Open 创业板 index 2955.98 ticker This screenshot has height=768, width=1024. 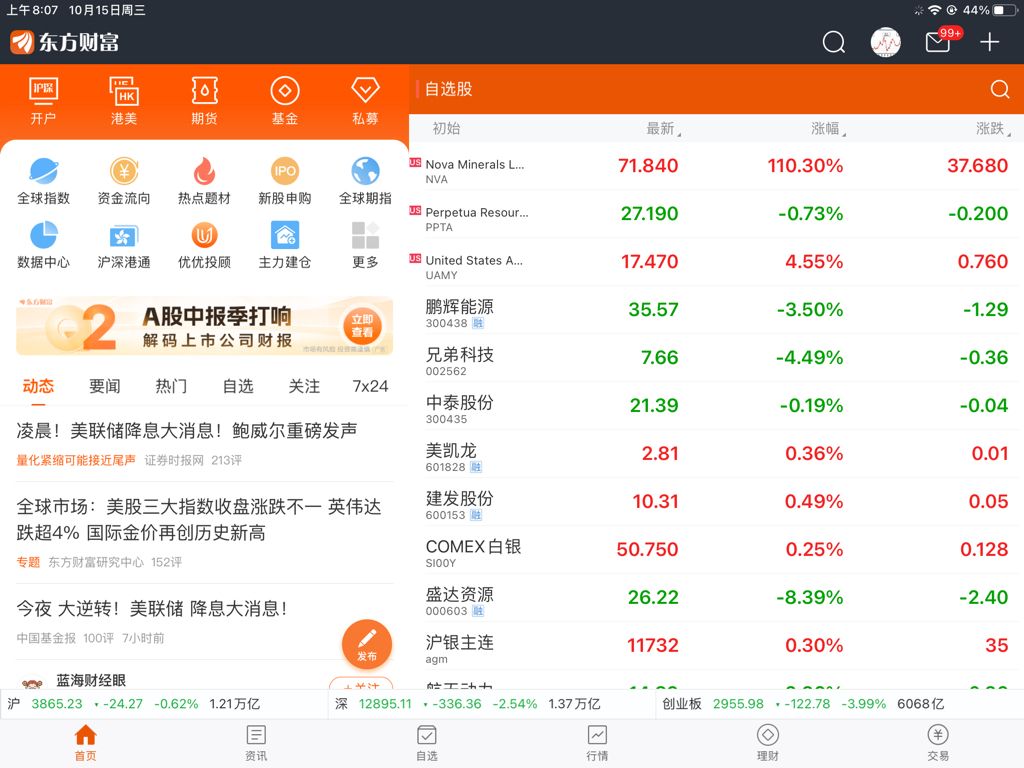(839, 704)
